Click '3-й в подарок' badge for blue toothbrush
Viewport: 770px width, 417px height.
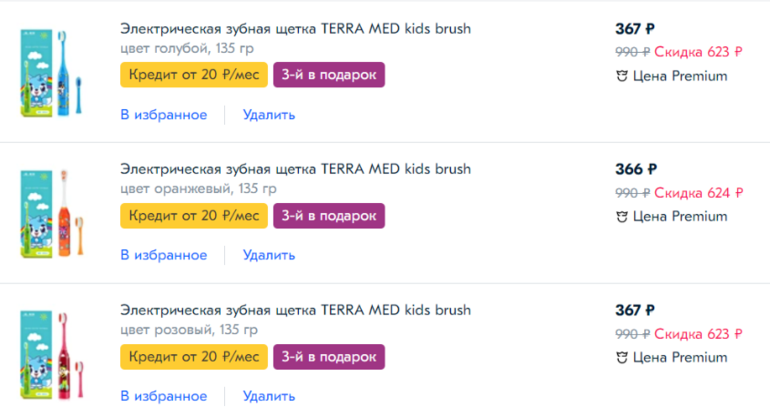[329, 75]
